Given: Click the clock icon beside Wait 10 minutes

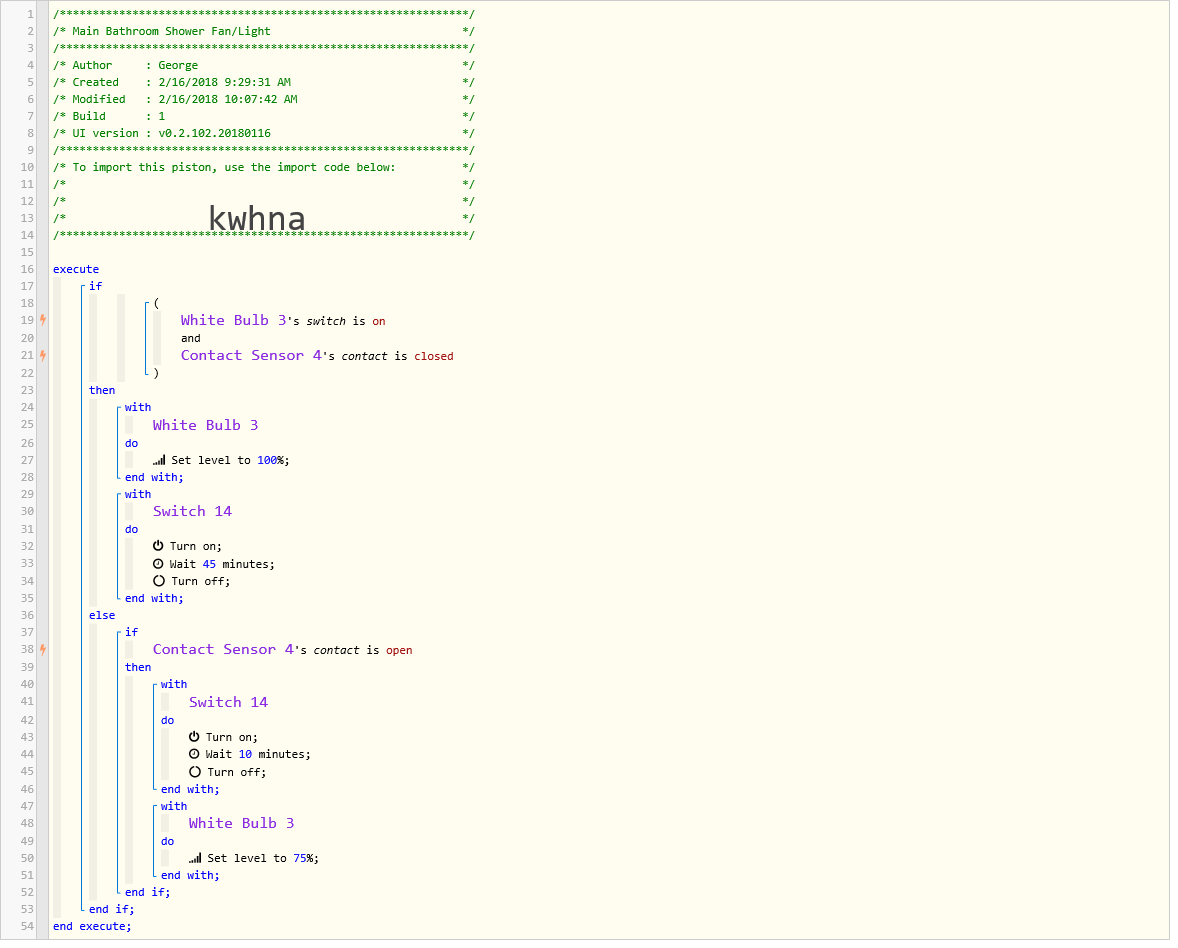Looking at the screenshot, I should 194,754.
